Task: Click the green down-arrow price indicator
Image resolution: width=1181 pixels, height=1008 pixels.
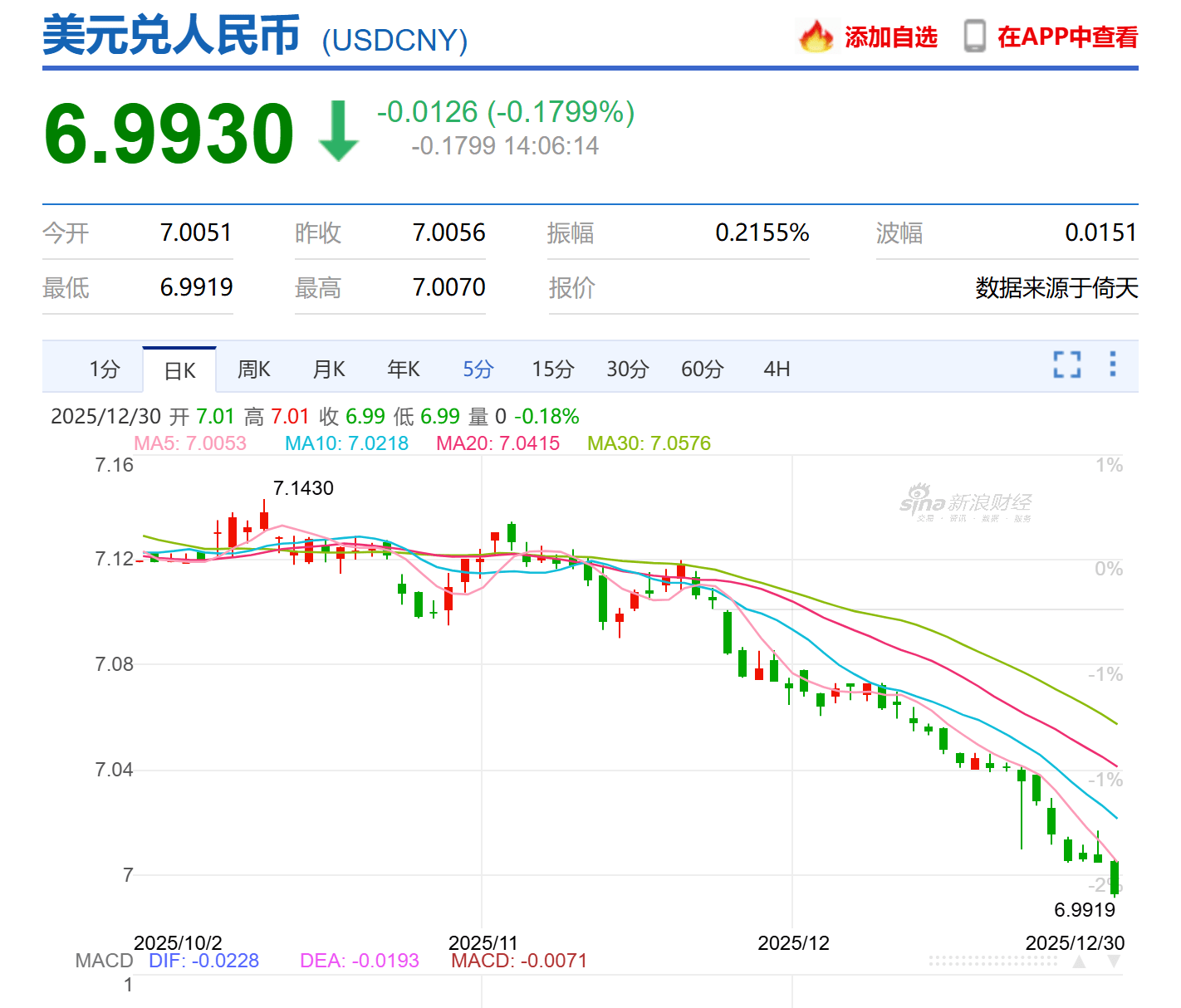Action: pos(338,131)
